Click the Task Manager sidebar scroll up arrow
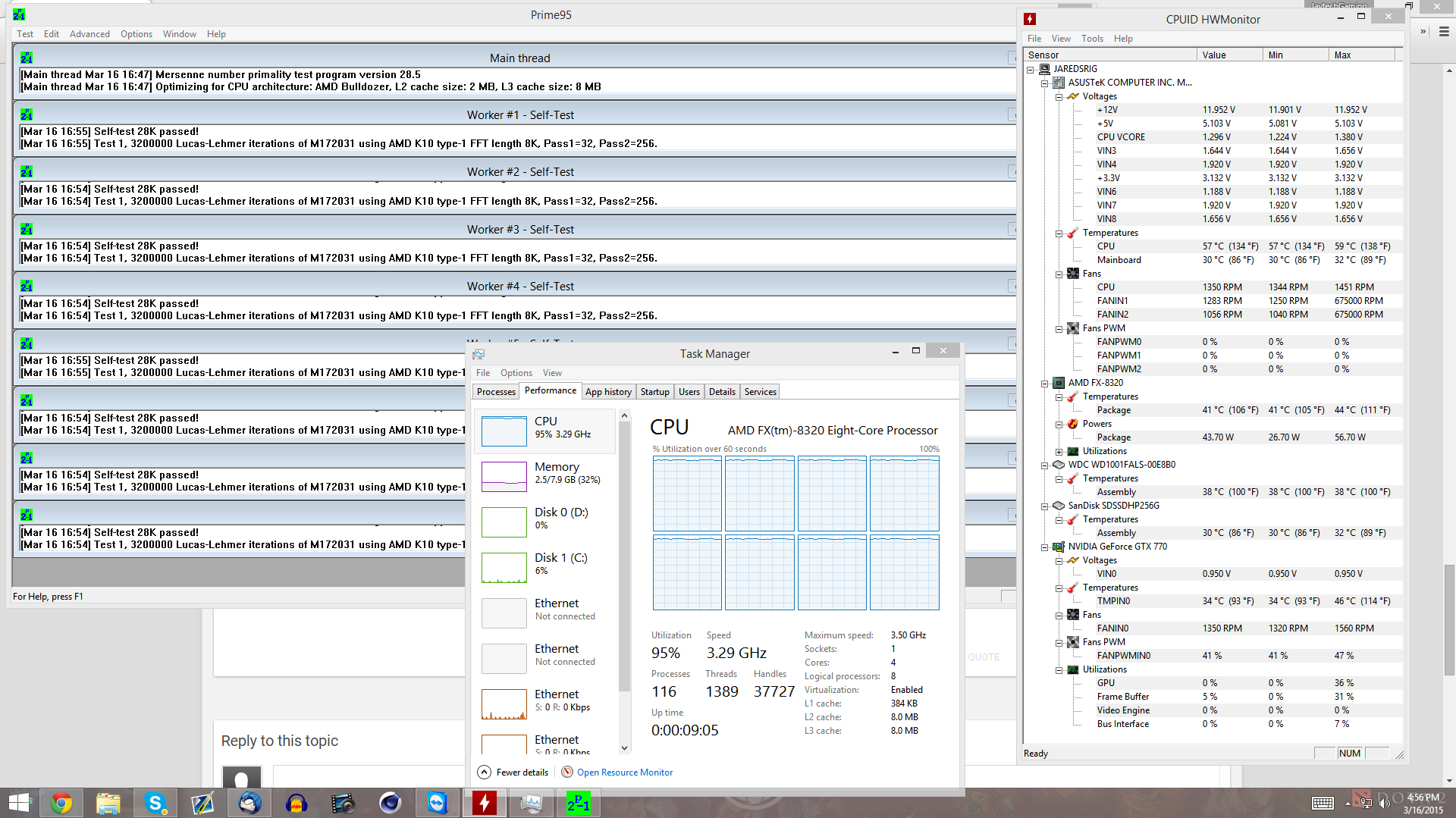 click(x=625, y=415)
